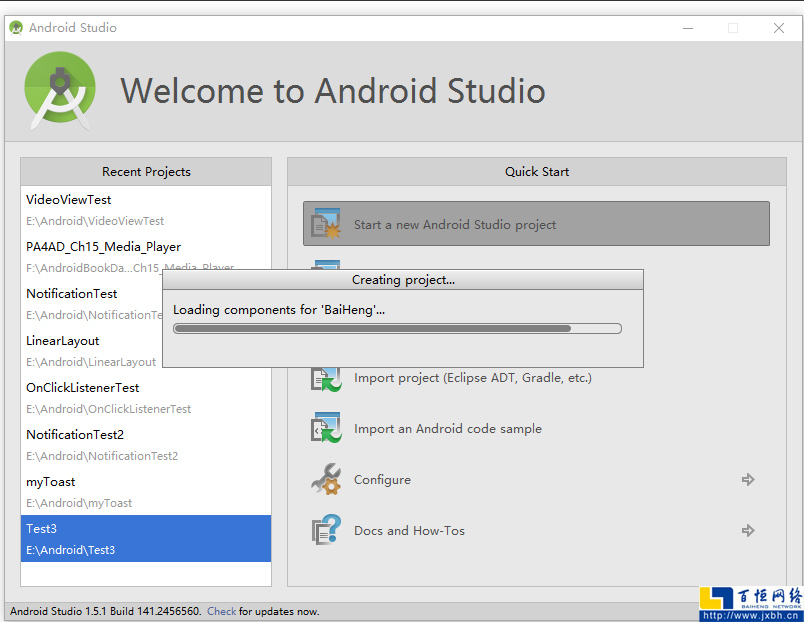This screenshot has height=622, width=804.
Task: Open the OnClickListenerTest project
Action: pos(86,387)
